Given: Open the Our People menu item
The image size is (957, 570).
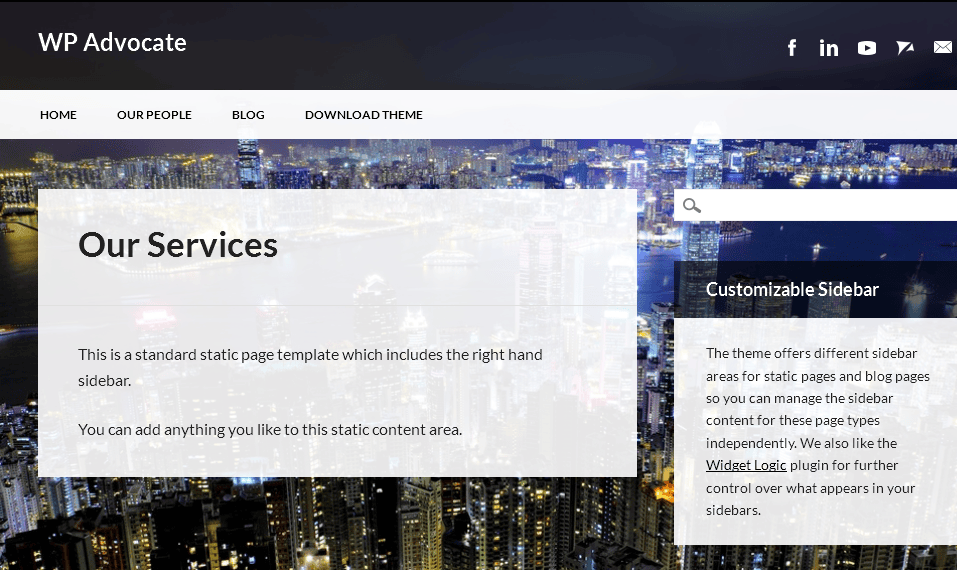Looking at the screenshot, I should [x=154, y=115].
